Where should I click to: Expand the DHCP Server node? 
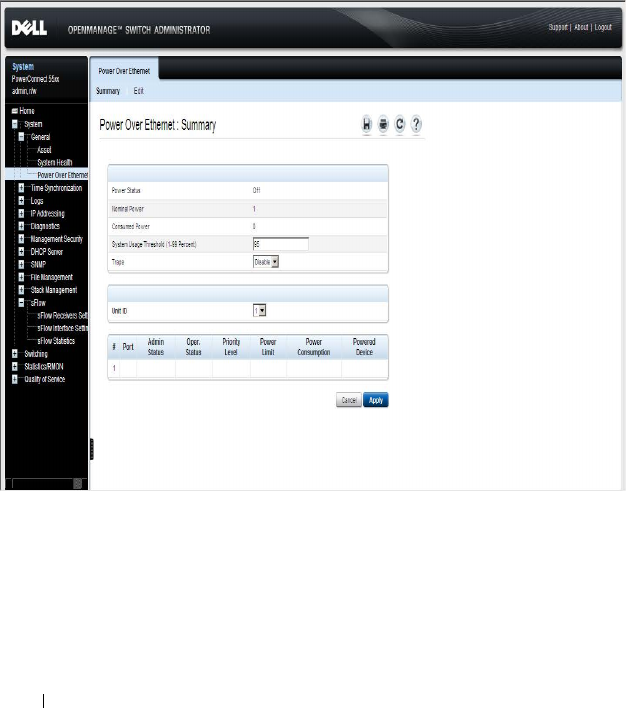pyautogui.click(x=21, y=252)
